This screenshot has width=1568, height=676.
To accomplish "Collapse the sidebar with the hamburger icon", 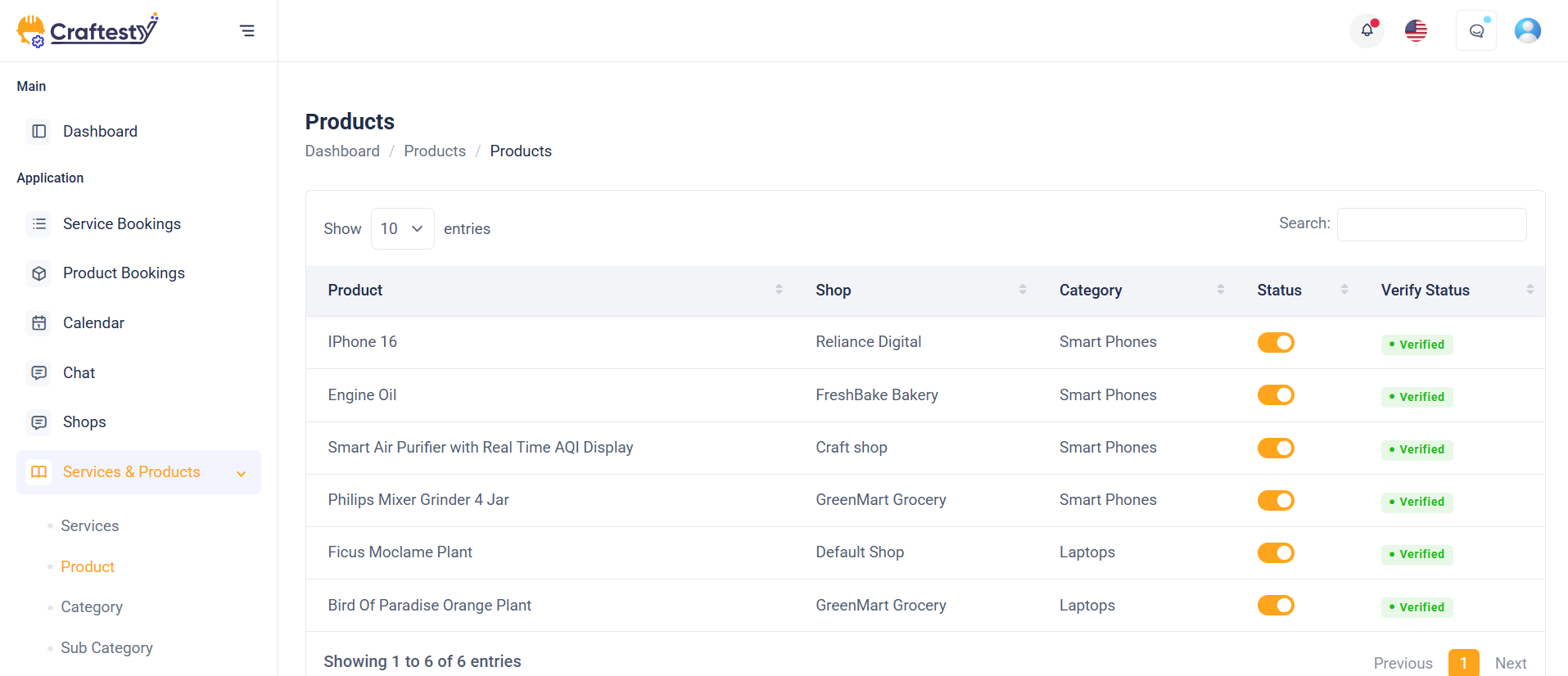I will coord(247,31).
